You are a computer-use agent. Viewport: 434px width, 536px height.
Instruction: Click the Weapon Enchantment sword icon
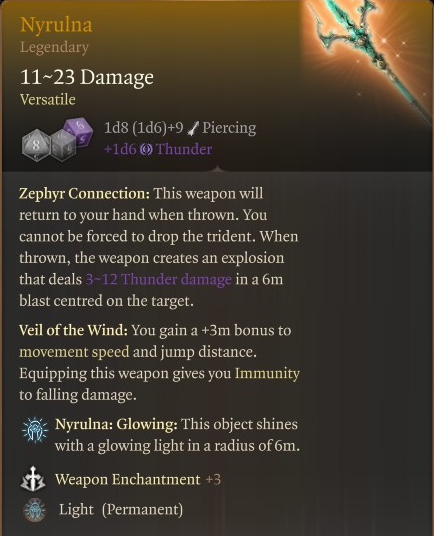[x=33, y=479]
